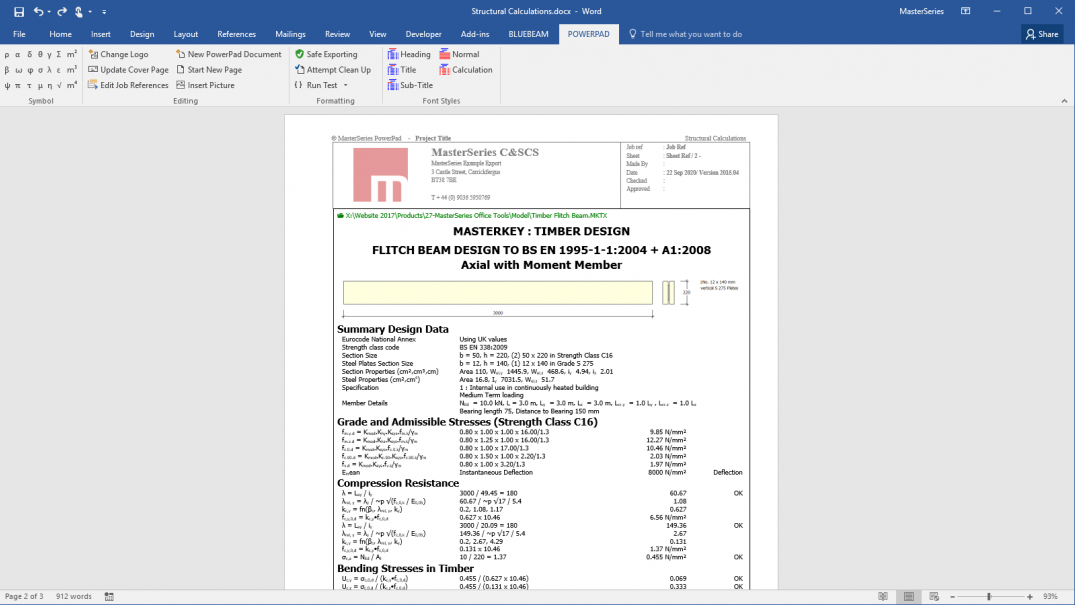The image size is (1075, 605).
Task: Open Ribbon Display Options
Action: 965,11
